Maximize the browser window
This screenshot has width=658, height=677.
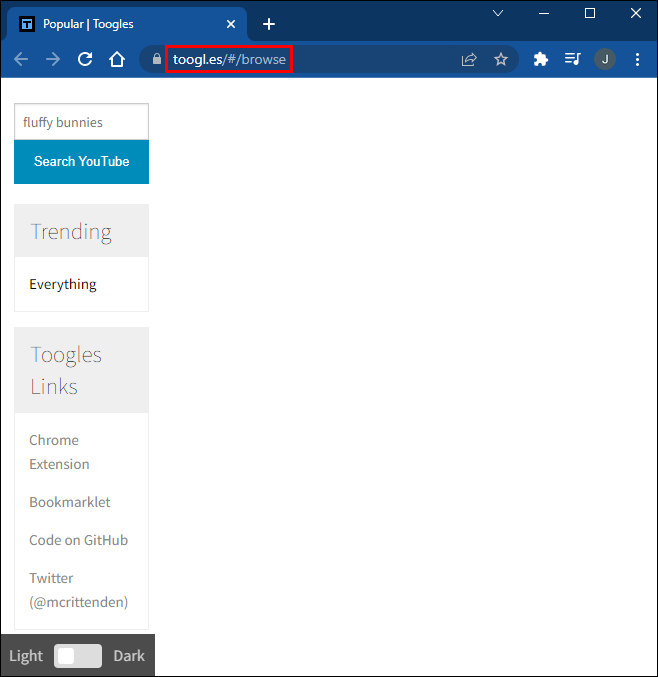coord(590,13)
